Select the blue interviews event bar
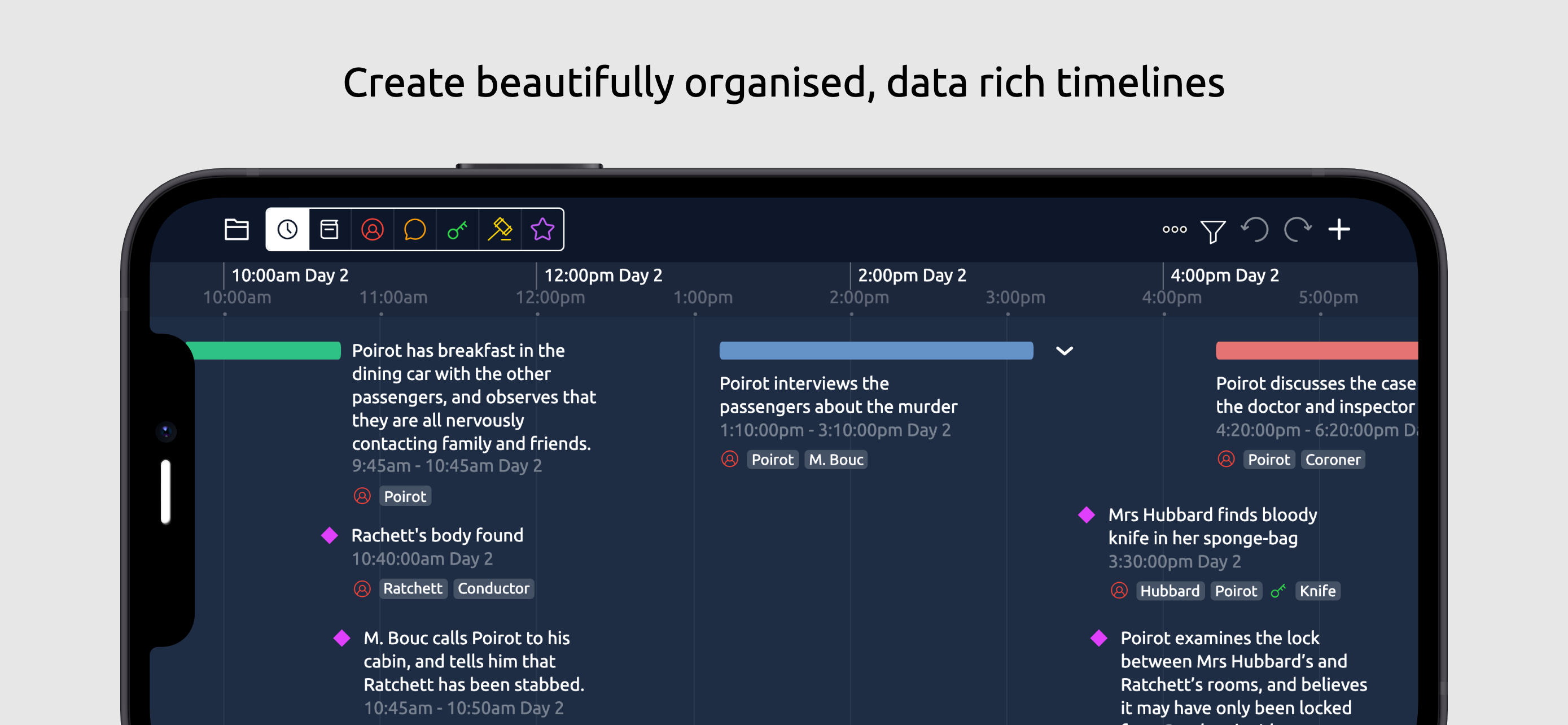Viewport: 1568px width, 725px height. pyautogui.click(x=876, y=351)
